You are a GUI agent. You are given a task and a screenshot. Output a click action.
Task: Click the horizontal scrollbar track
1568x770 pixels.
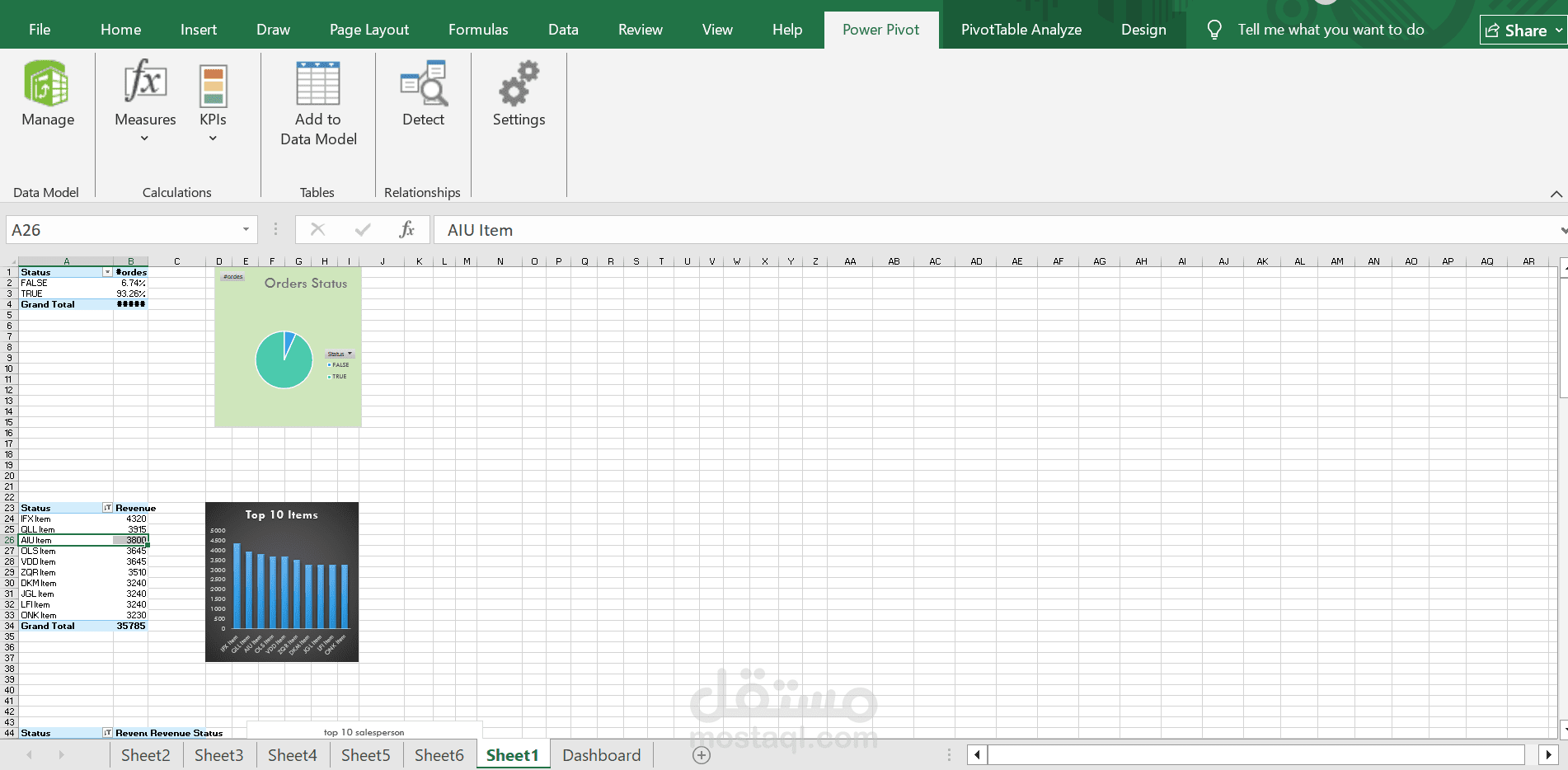tap(1256, 754)
